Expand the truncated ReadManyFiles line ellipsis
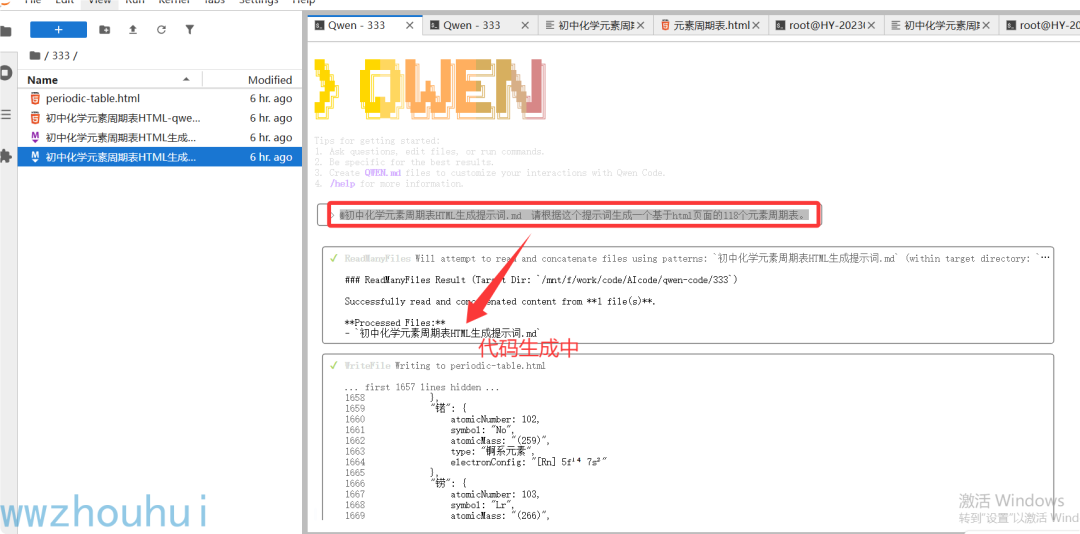 pos(1044,258)
